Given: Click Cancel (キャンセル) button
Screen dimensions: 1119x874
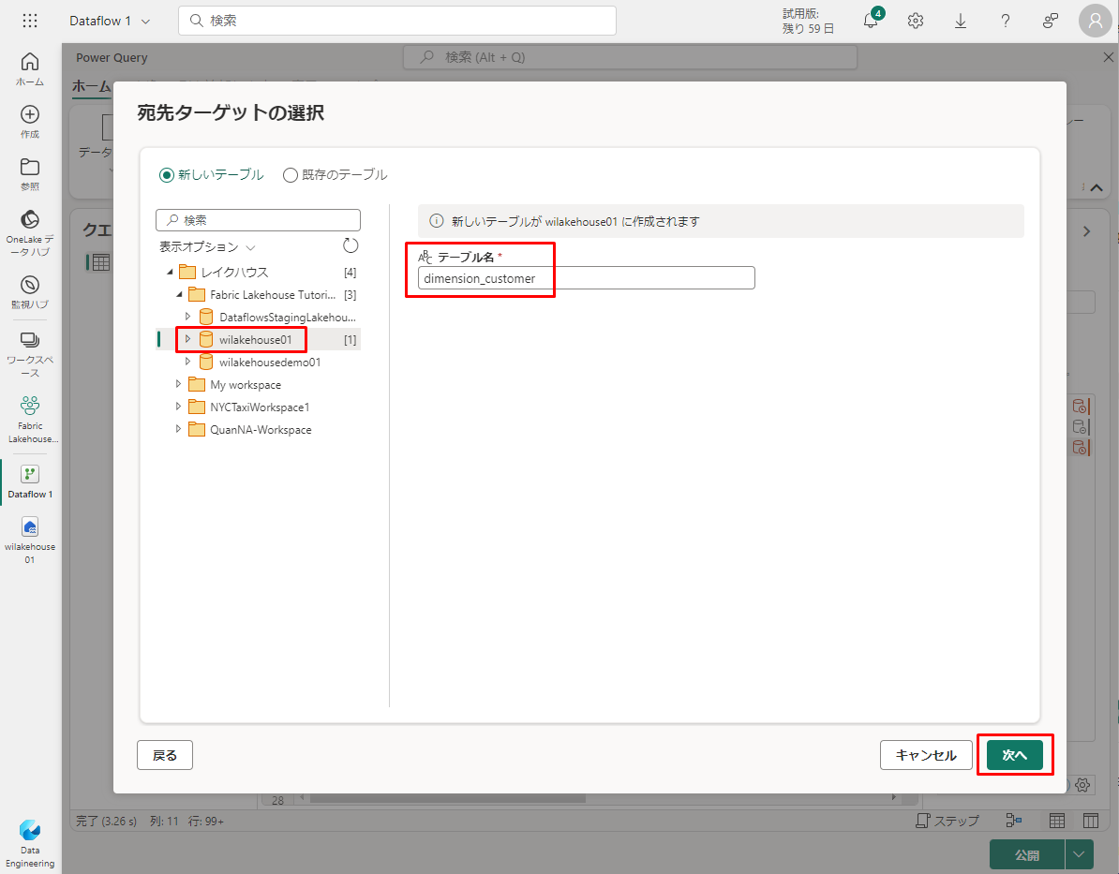Looking at the screenshot, I should click(x=926, y=755).
